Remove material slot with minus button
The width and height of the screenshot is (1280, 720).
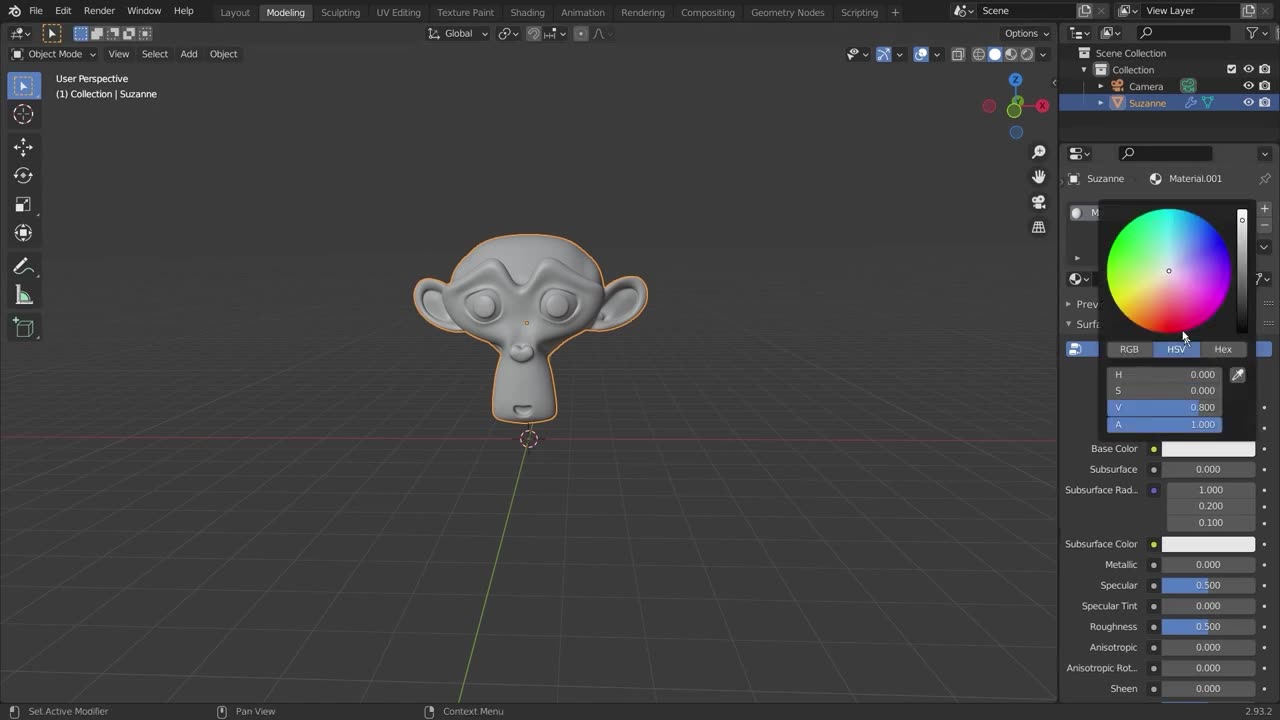[x=1264, y=226]
